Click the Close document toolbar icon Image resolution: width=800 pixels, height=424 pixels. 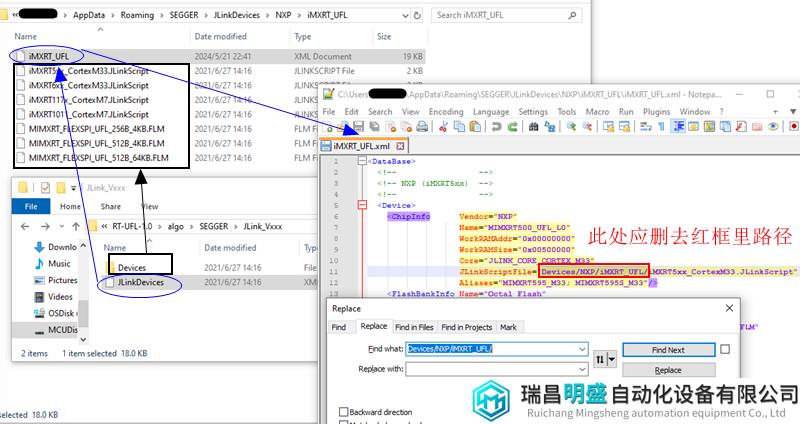(391, 126)
